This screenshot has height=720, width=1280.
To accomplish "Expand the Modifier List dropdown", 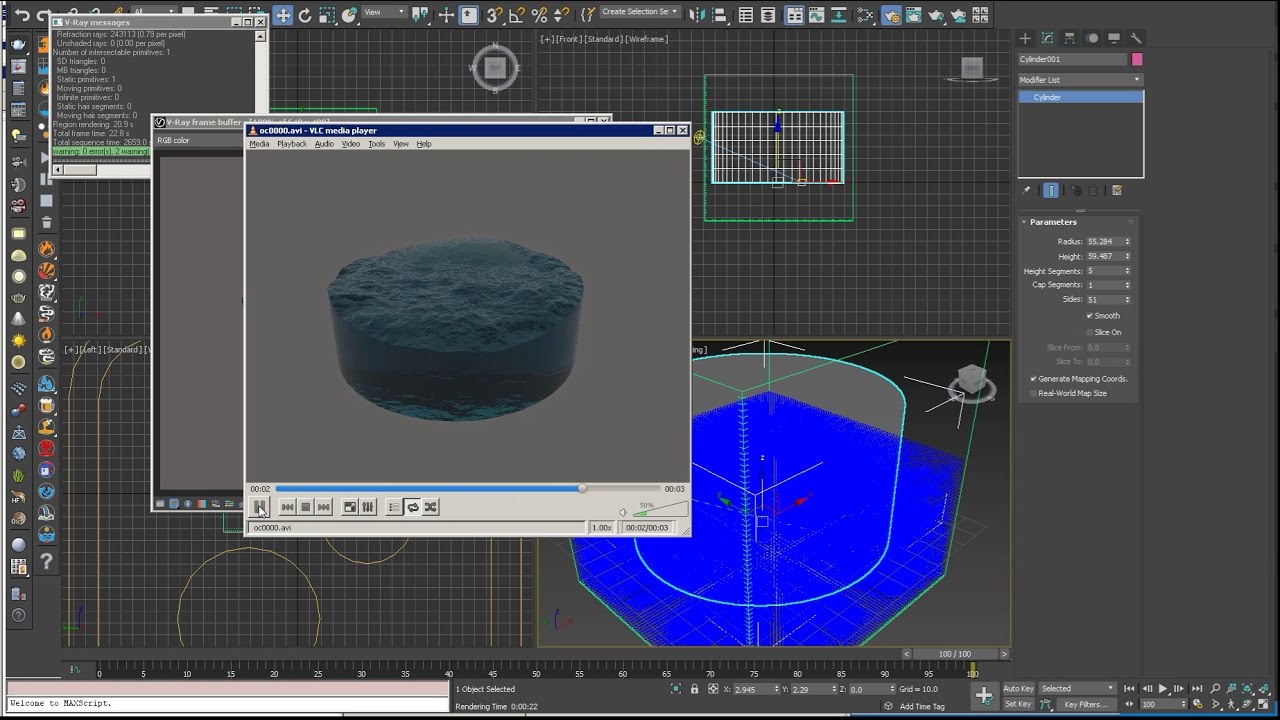I will pyautogui.click(x=1080, y=80).
